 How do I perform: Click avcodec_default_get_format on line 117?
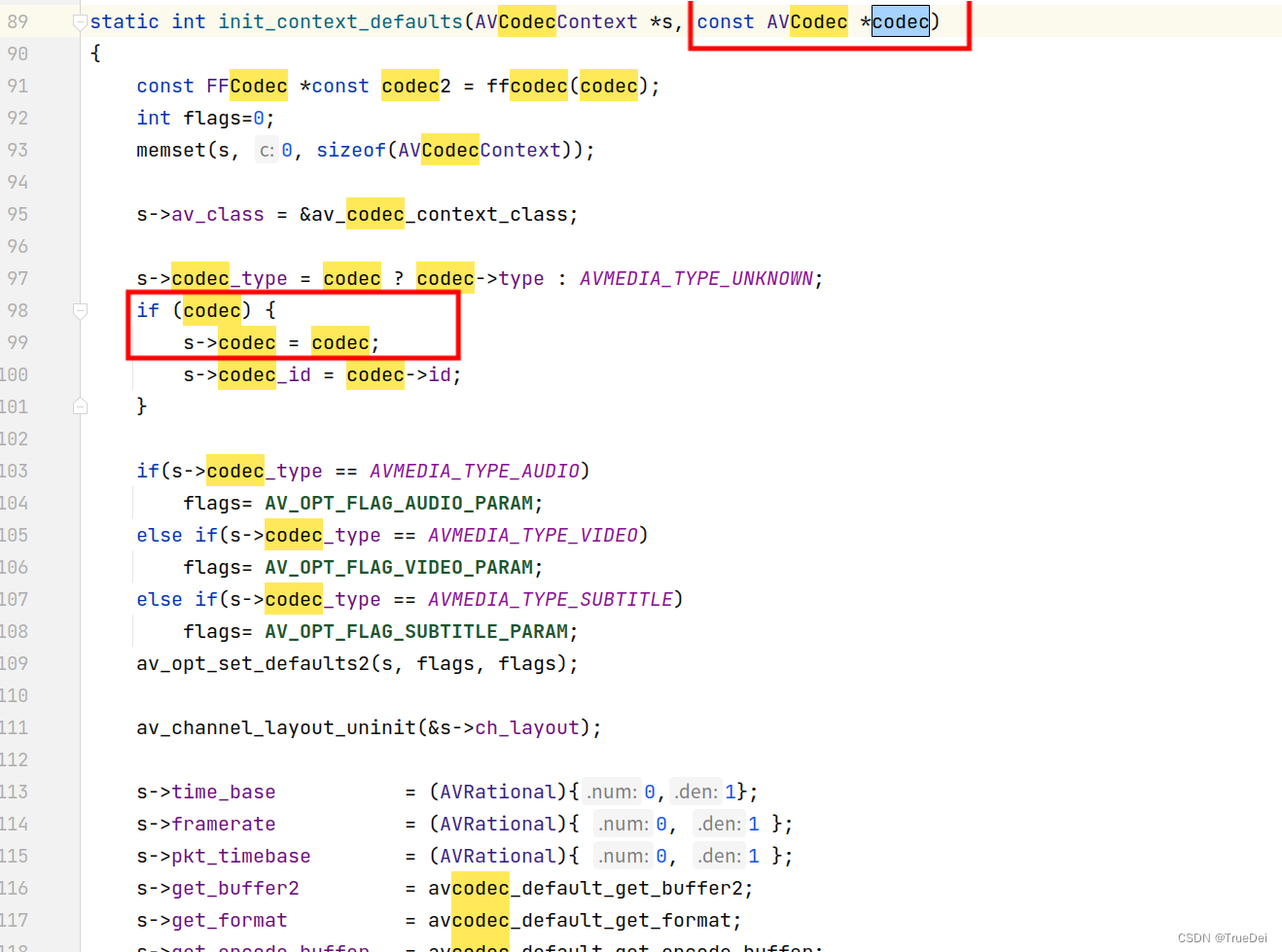point(580,920)
